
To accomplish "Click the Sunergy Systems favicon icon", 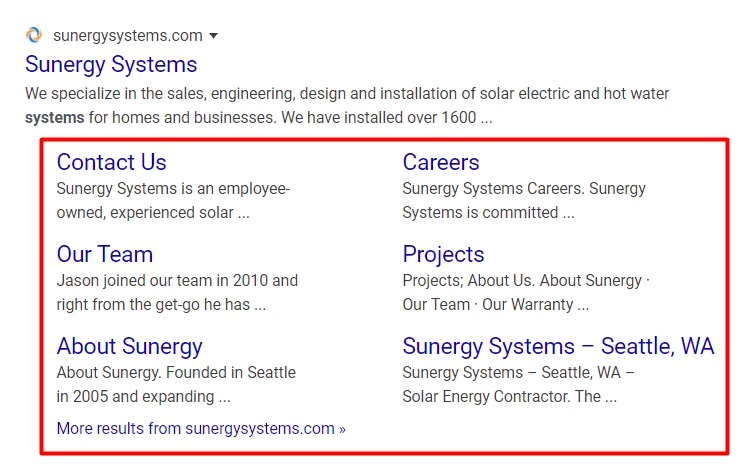I will point(34,36).
